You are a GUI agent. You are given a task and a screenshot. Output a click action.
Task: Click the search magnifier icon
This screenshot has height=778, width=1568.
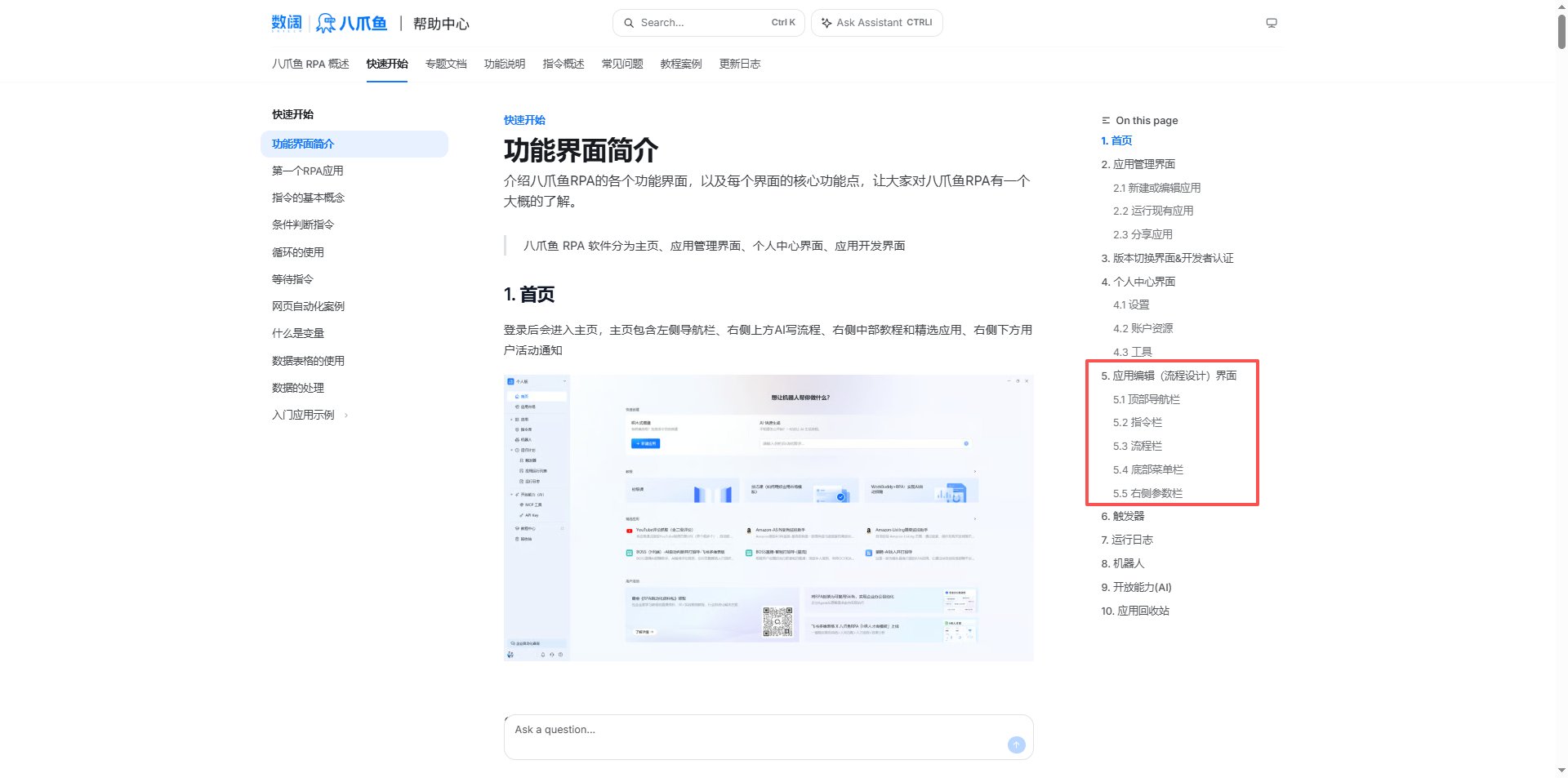[629, 23]
